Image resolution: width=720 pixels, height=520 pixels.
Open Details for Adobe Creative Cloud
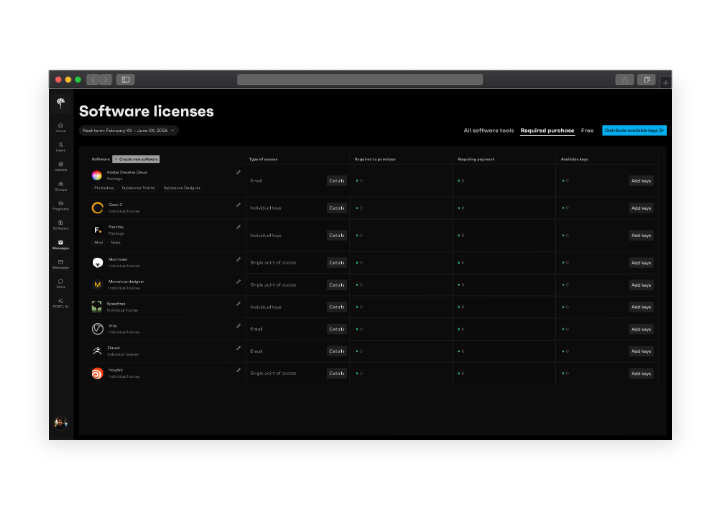pyautogui.click(x=337, y=181)
